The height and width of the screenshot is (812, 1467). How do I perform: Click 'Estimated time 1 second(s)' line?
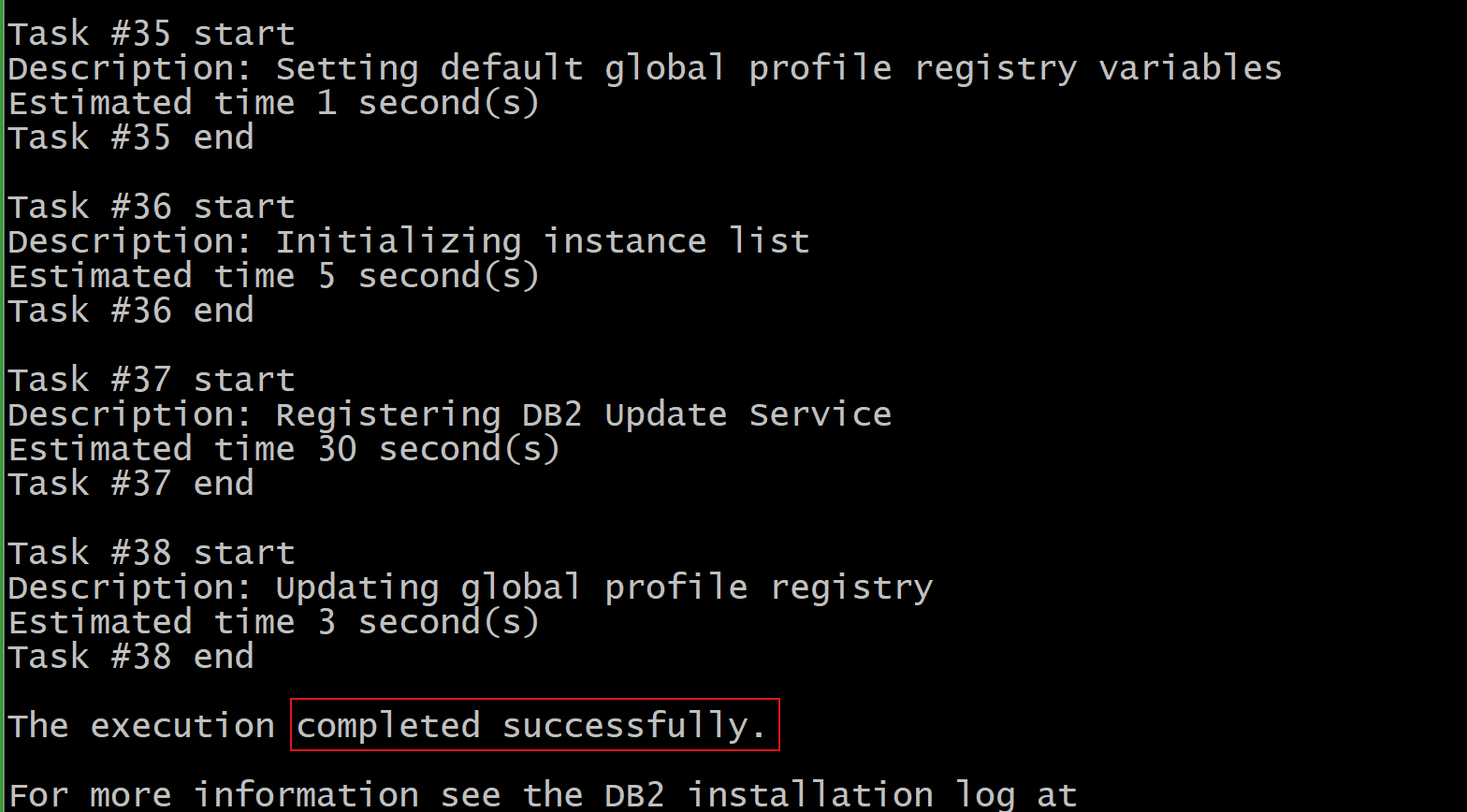click(274, 103)
